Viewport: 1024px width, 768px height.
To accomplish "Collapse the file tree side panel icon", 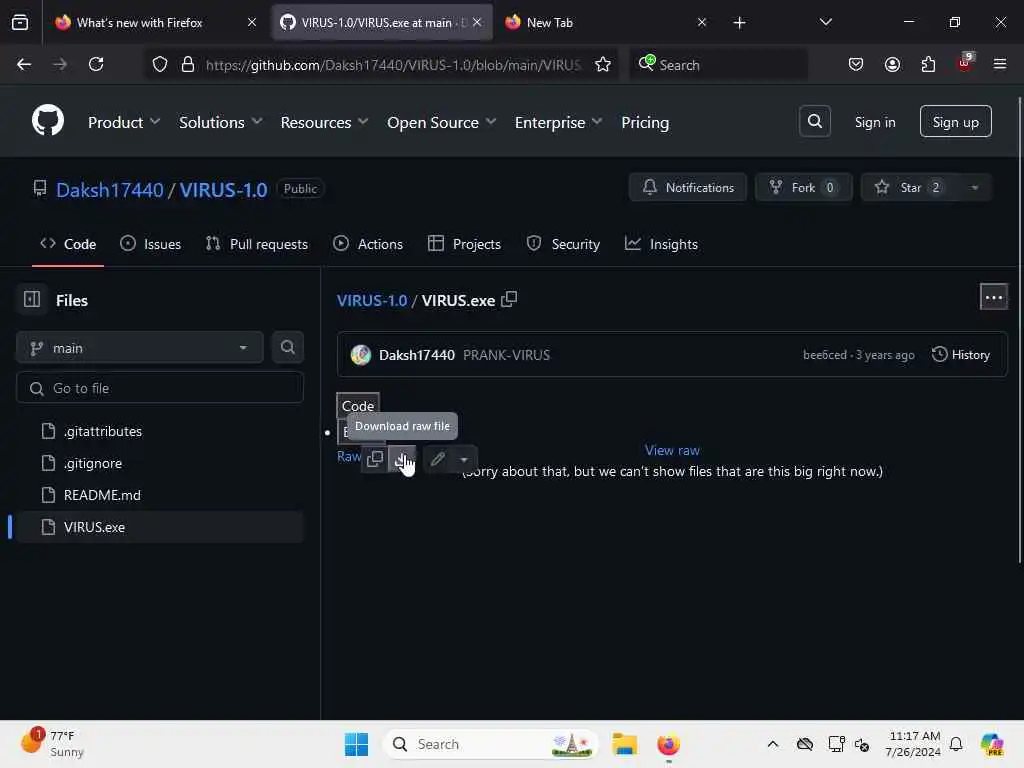I will point(31,300).
